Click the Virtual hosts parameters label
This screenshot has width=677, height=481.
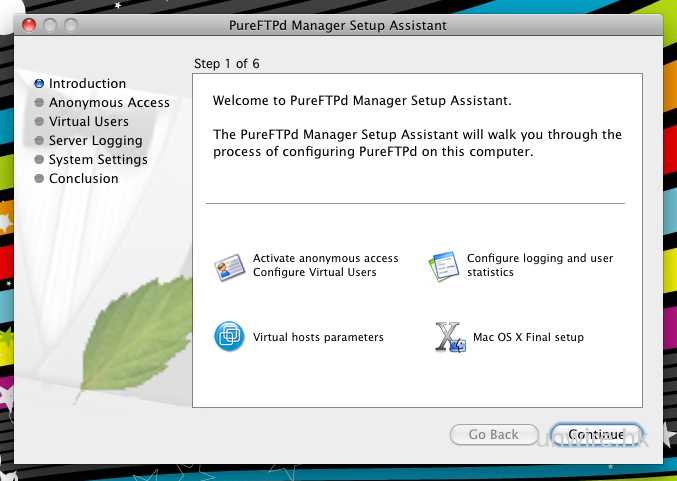318,338
